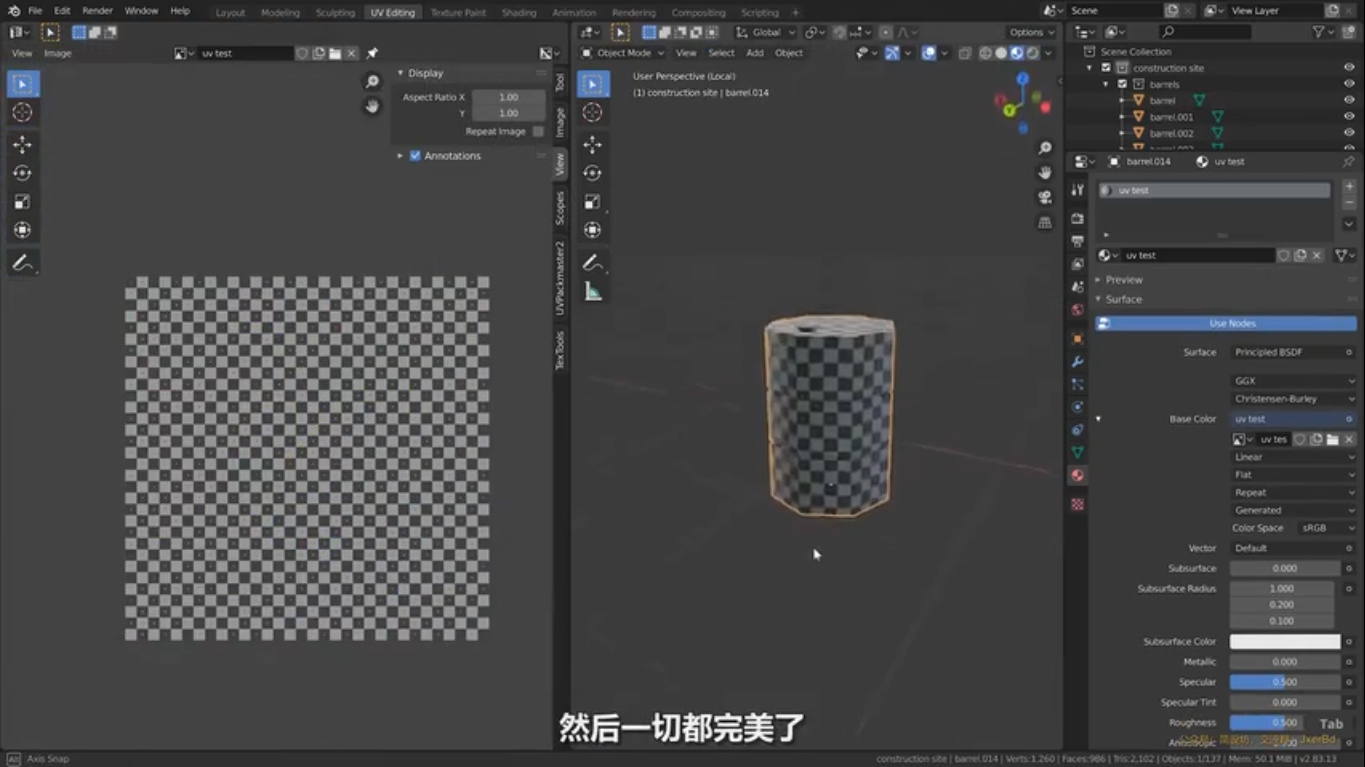This screenshot has height=767, width=1365.
Task: Toggle the camera view icon
Action: click(x=1045, y=197)
